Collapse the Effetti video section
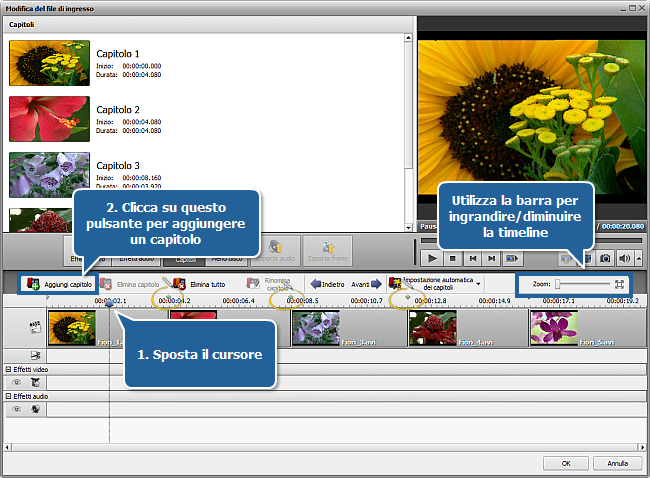The height and width of the screenshot is (478, 650). pyautogui.click(x=9, y=369)
